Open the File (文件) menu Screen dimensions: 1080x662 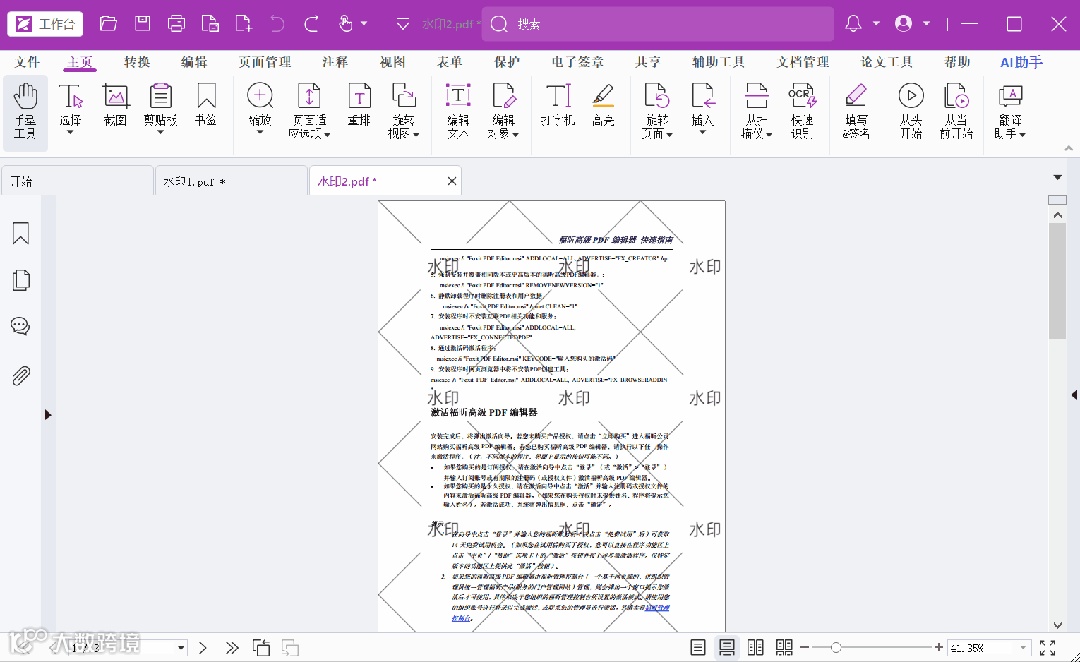point(27,62)
